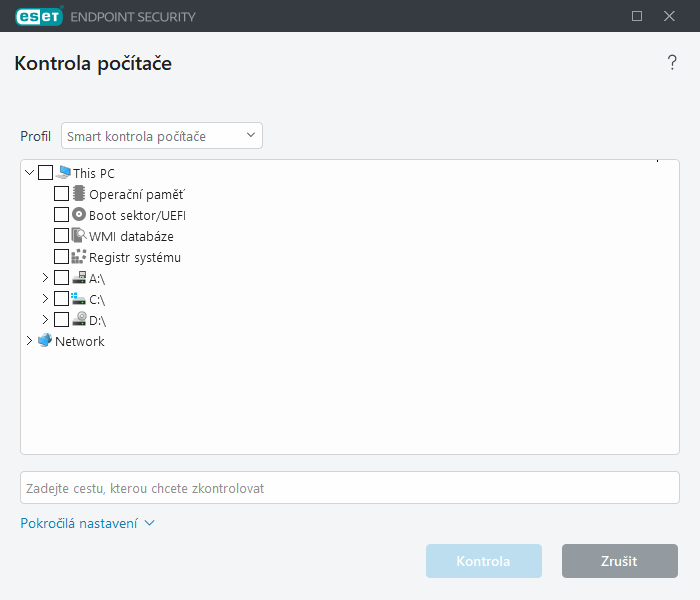The width and height of the screenshot is (700, 600).
Task: Collapse the This PC tree node
Action: (29, 173)
